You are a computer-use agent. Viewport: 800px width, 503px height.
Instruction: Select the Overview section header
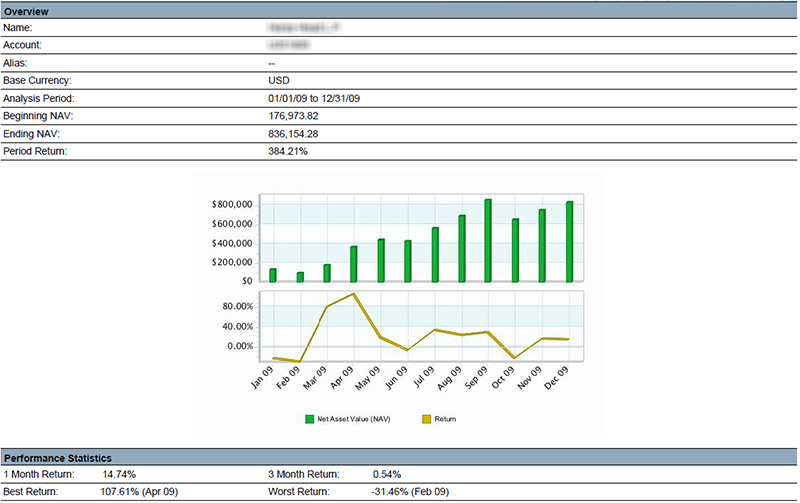[399, 11]
